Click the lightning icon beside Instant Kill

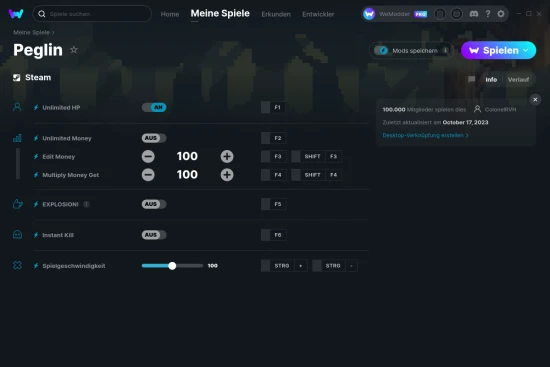[x=36, y=235]
